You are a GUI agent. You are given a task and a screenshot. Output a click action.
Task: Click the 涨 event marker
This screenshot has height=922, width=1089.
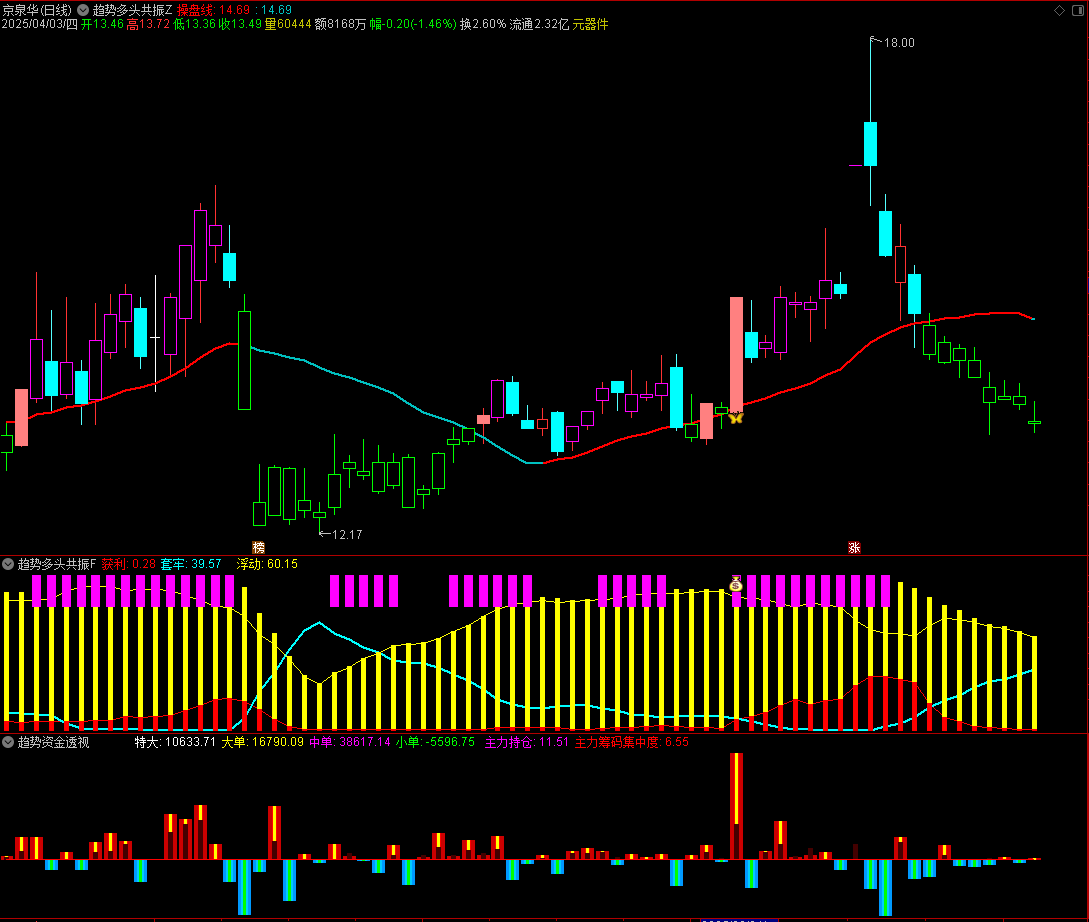tap(854, 547)
